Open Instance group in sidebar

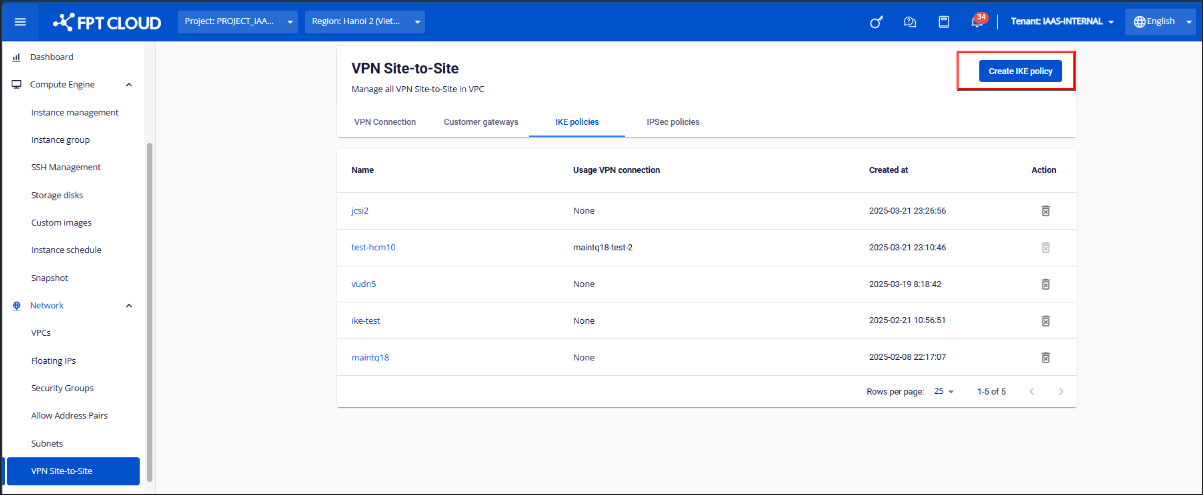(60, 140)
